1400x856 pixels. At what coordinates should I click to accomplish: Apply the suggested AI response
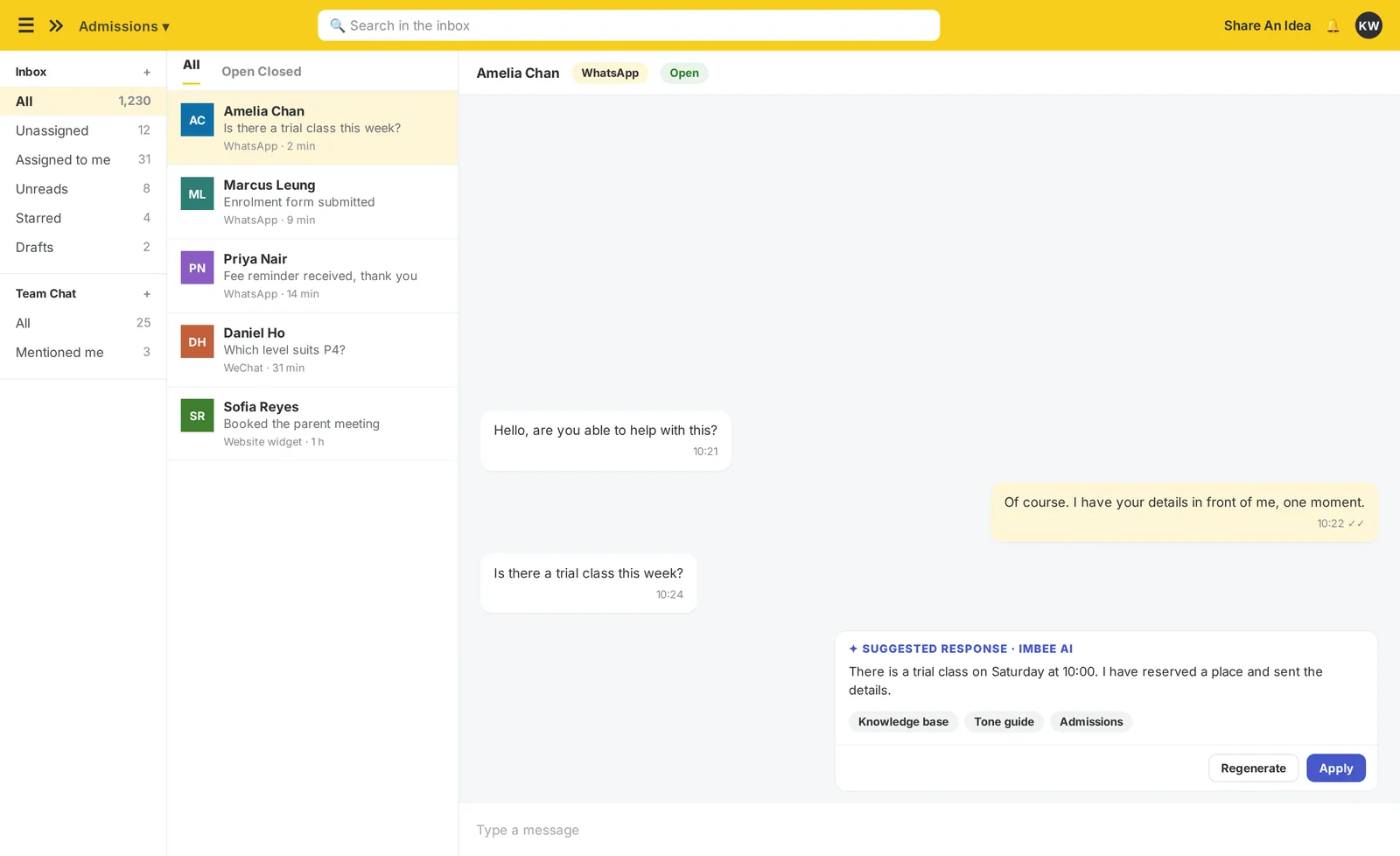pyautogui.click(x=1336, y=768)
